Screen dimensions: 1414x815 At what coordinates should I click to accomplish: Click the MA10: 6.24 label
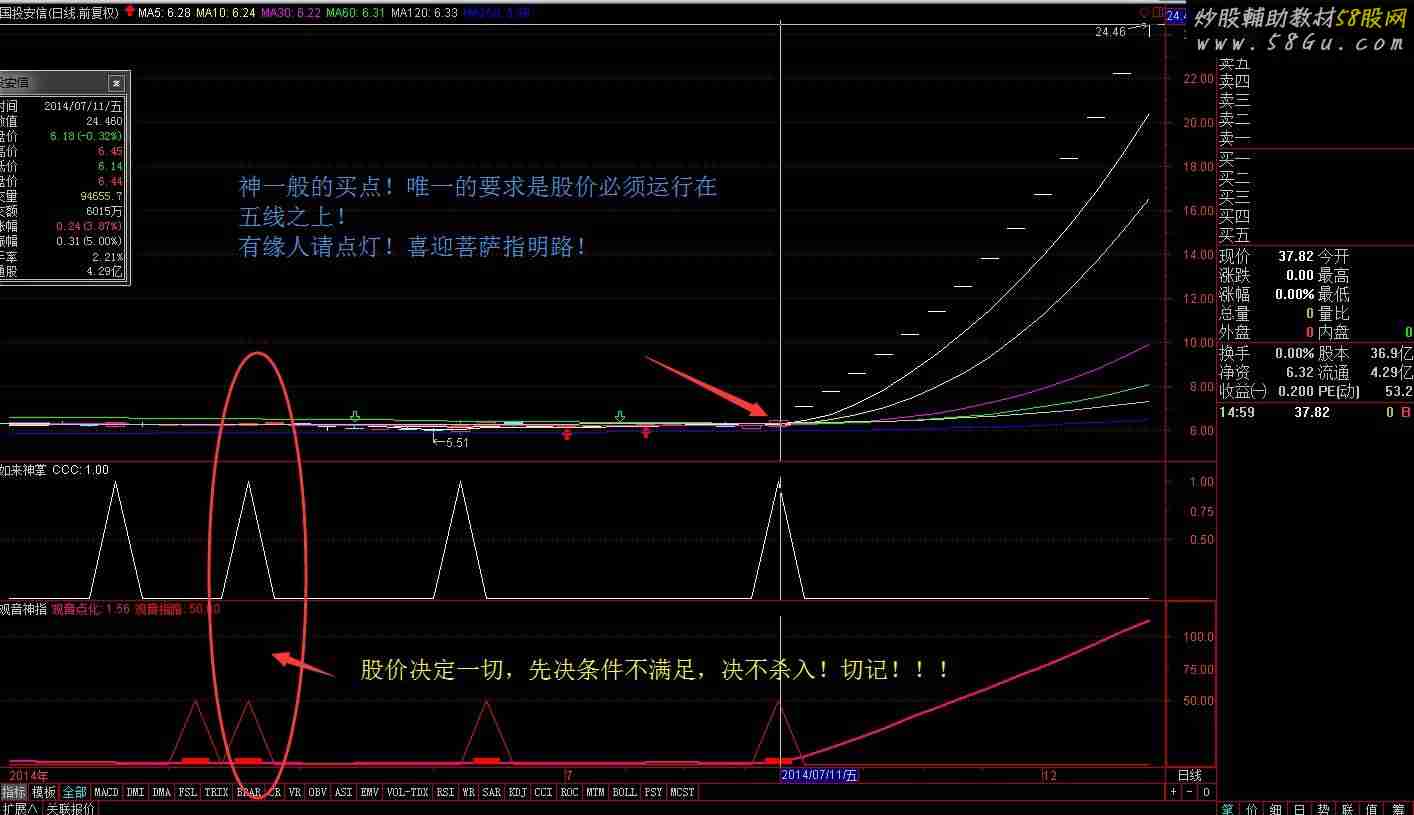(225, 13)
